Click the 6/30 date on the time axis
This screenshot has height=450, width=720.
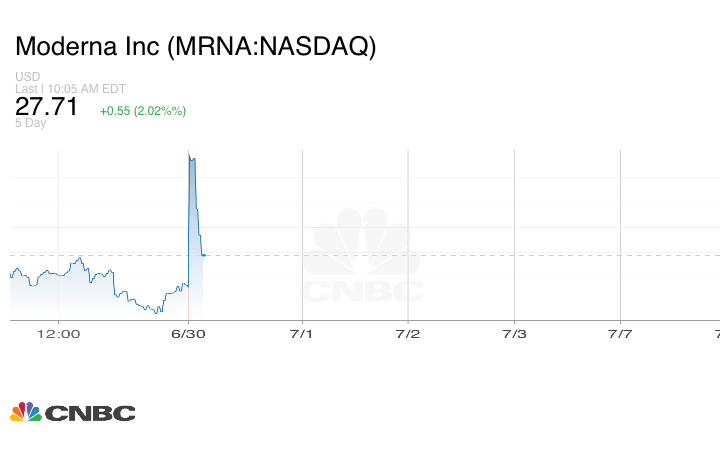coord(189,333)
